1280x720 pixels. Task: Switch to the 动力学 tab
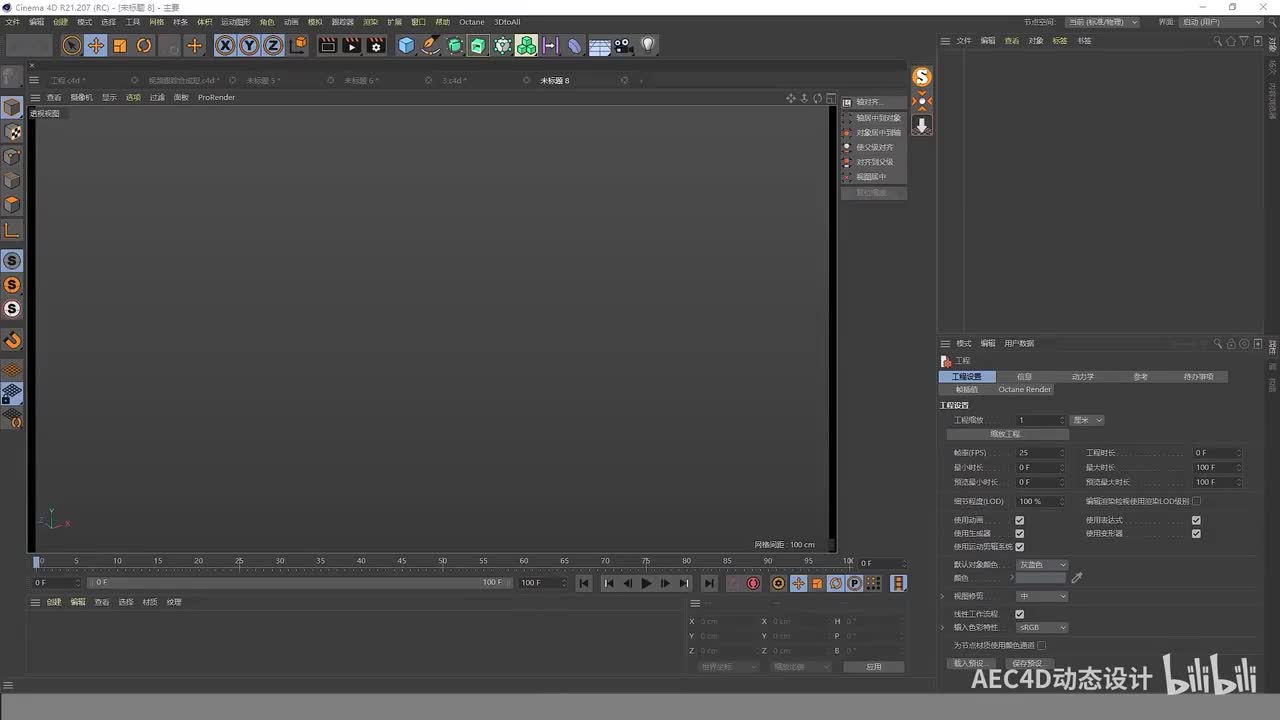click(1083, 377)
